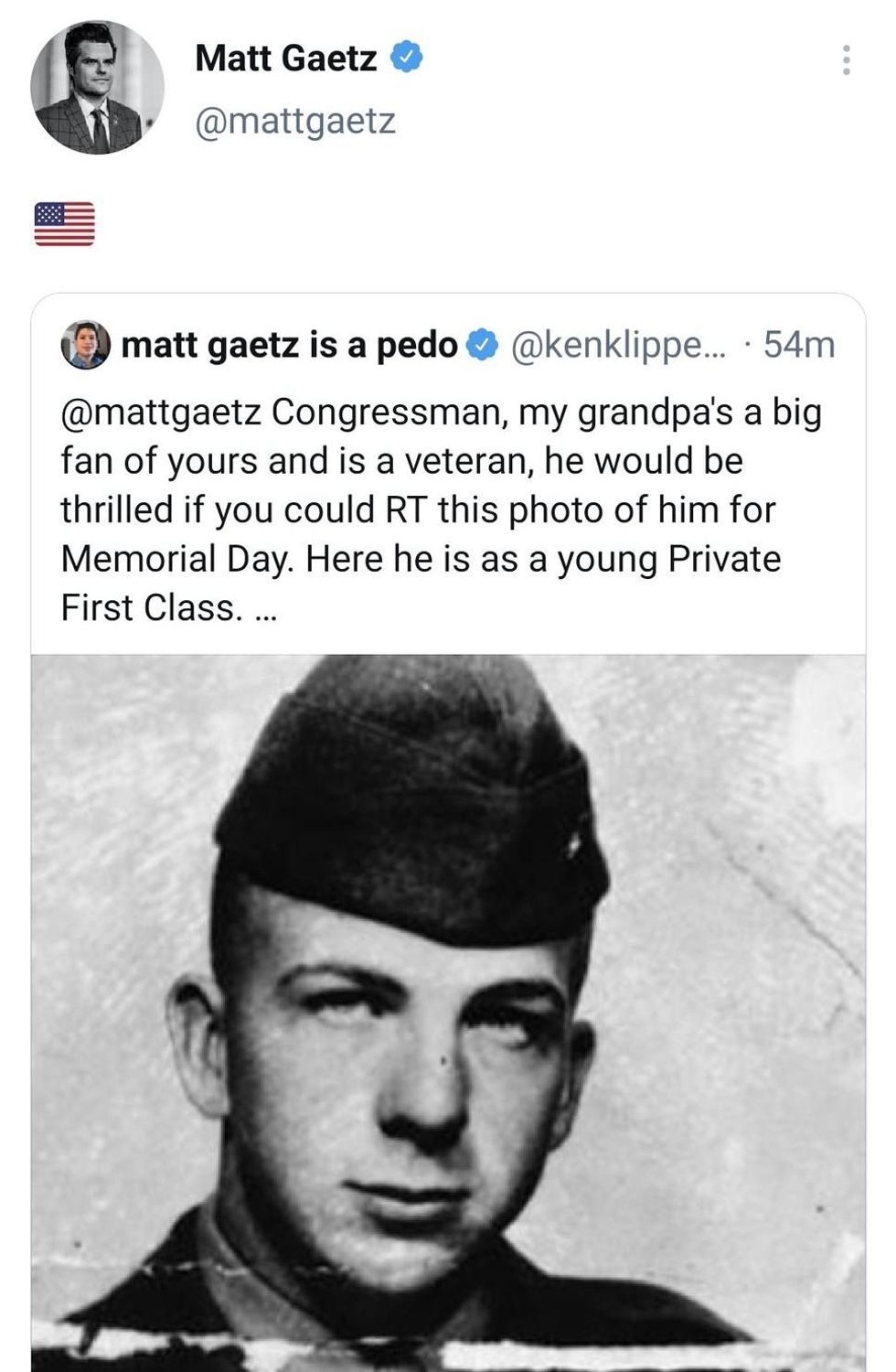Screen dimensions: 896x1372
Task: Click the 54m timestamp
Action: [799, 345]
